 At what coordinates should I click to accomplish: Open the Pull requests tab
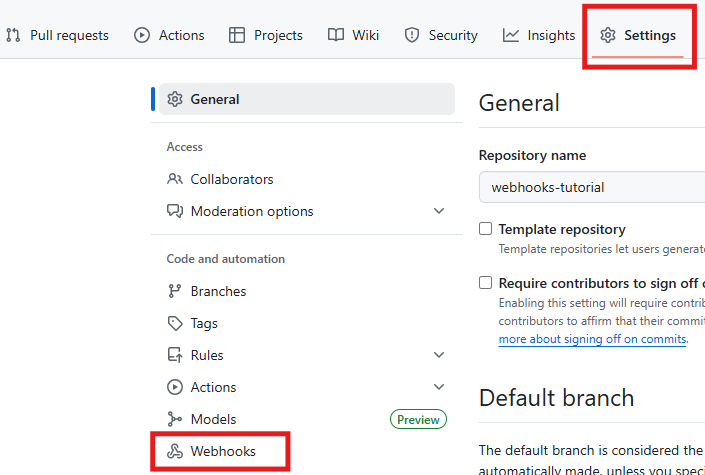pos(58,35)
